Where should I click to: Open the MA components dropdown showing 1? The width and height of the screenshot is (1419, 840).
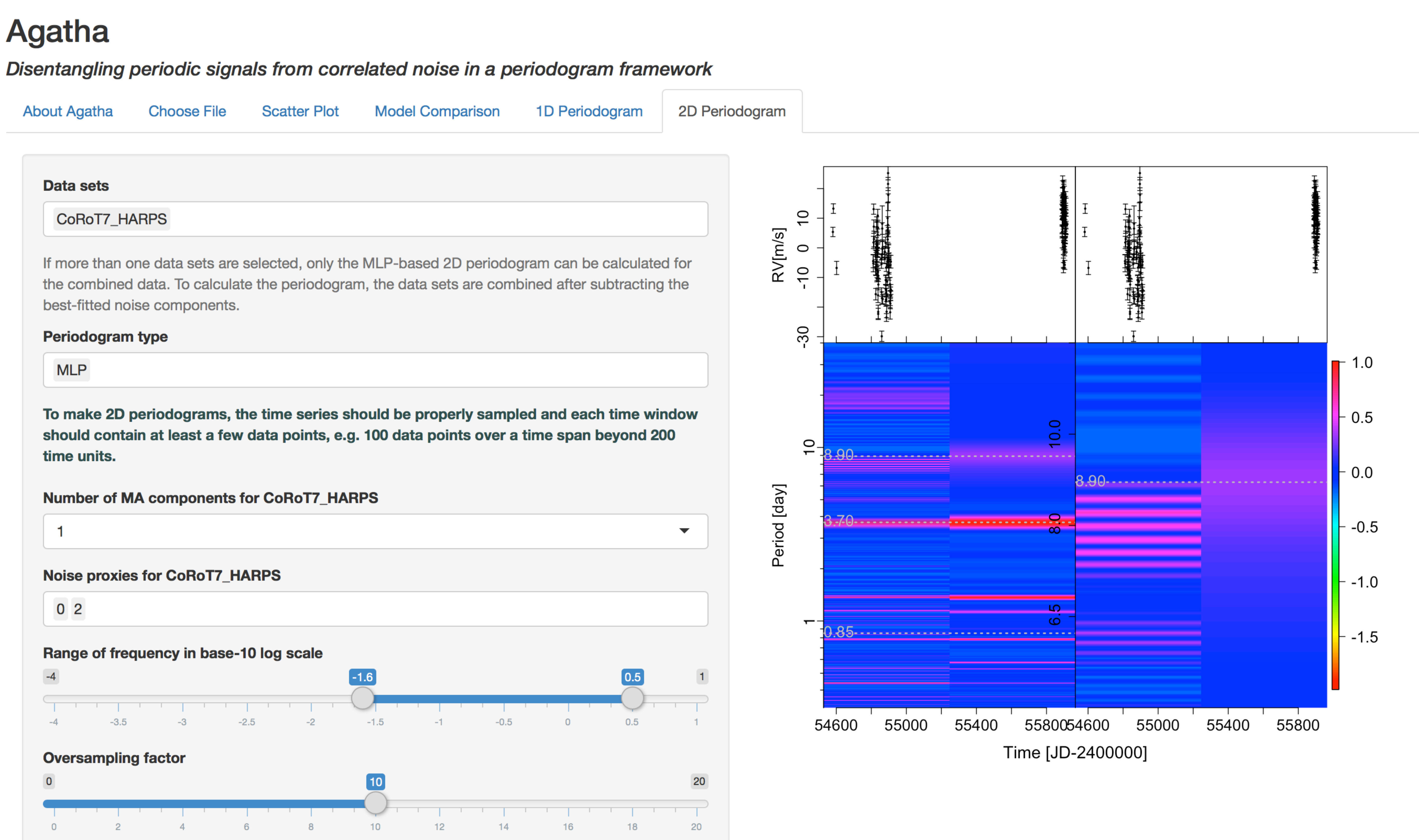pyautogui.click(x=375, y=531)
